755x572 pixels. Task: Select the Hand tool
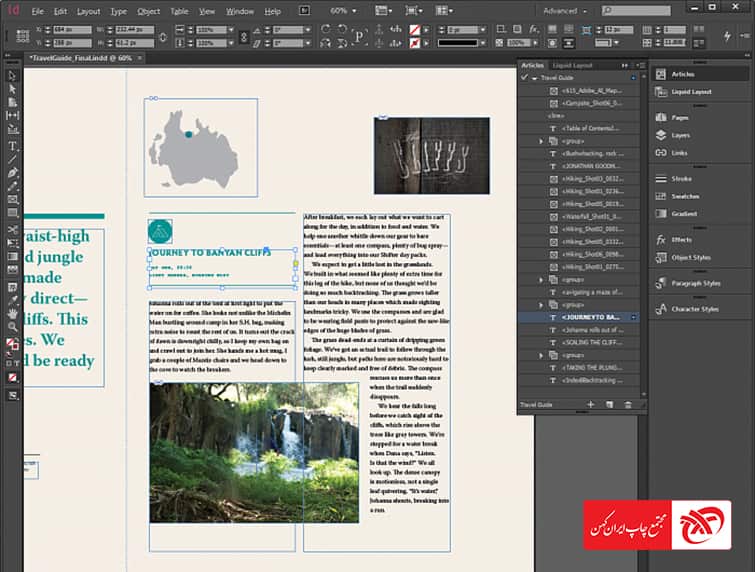click(12, 313)
